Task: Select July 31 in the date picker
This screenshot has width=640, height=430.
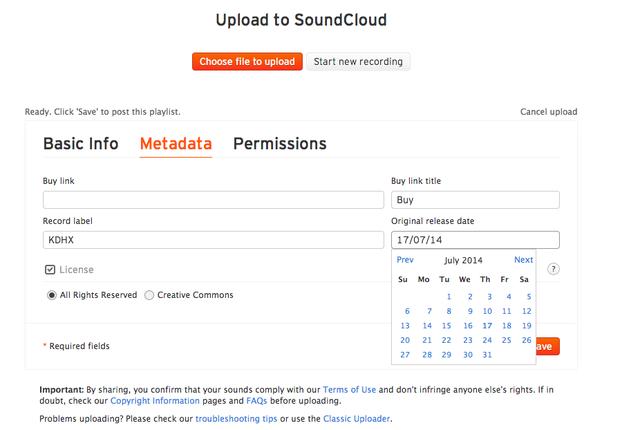Action: (487, 355)
